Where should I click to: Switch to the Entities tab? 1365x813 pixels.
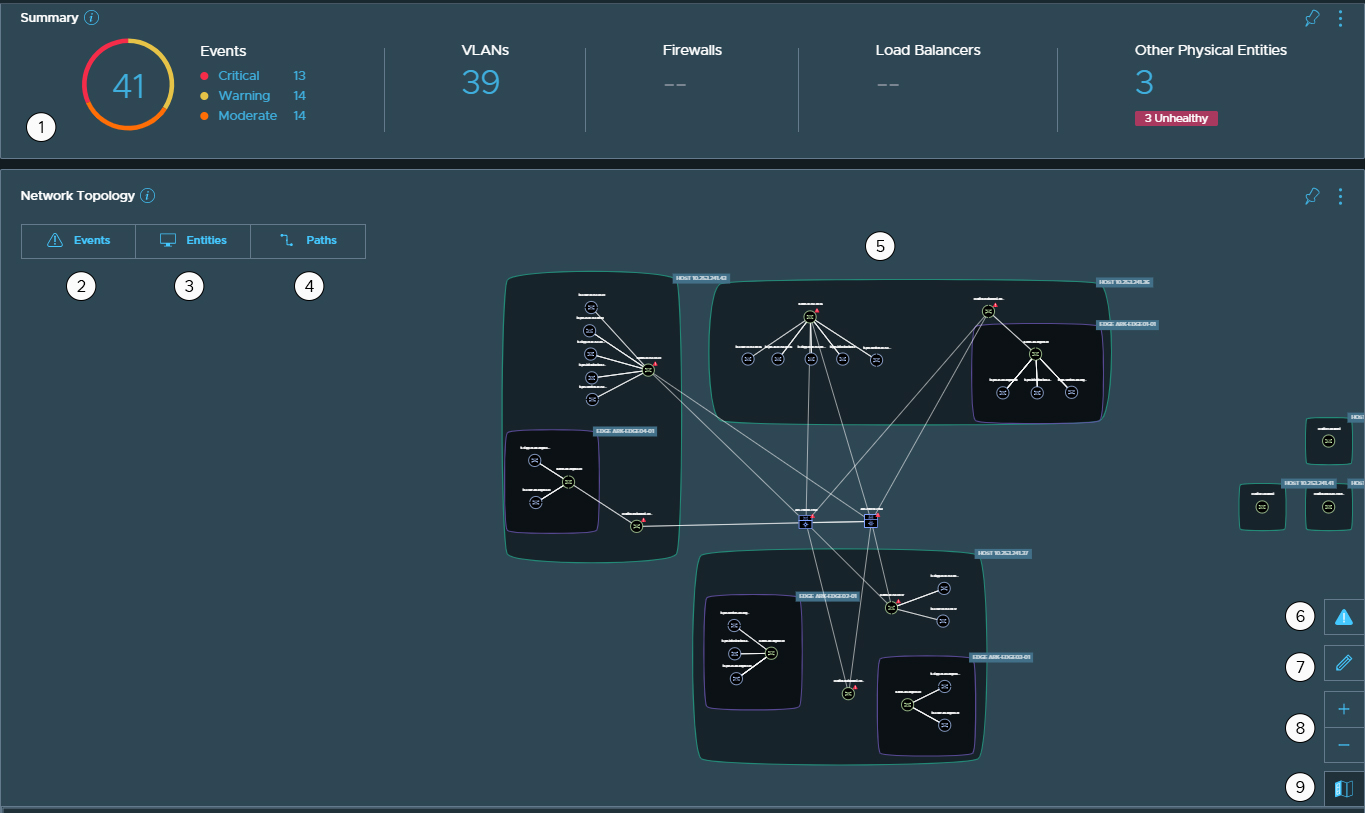[193, 241]
